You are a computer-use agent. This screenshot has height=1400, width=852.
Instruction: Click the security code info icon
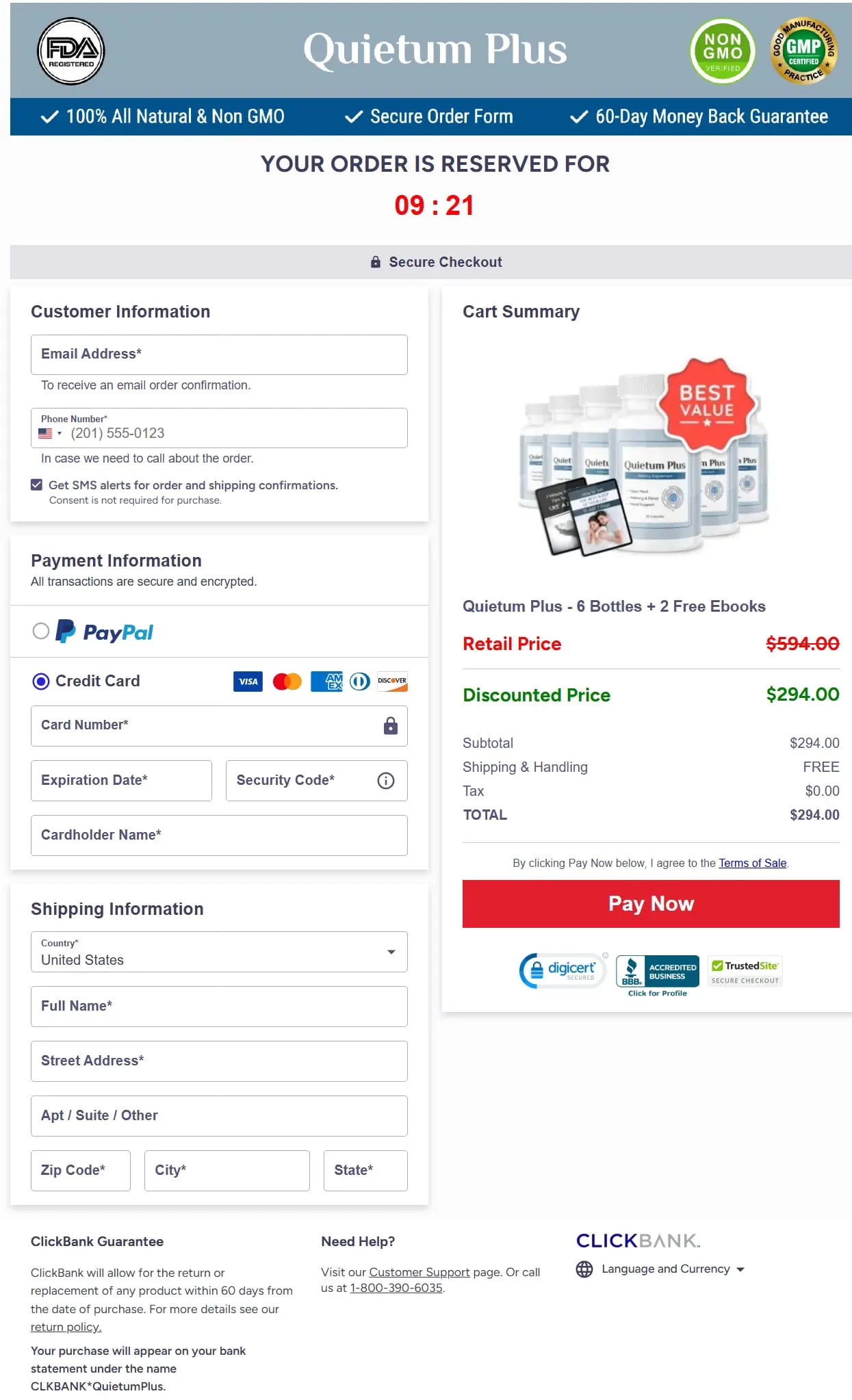385,780
